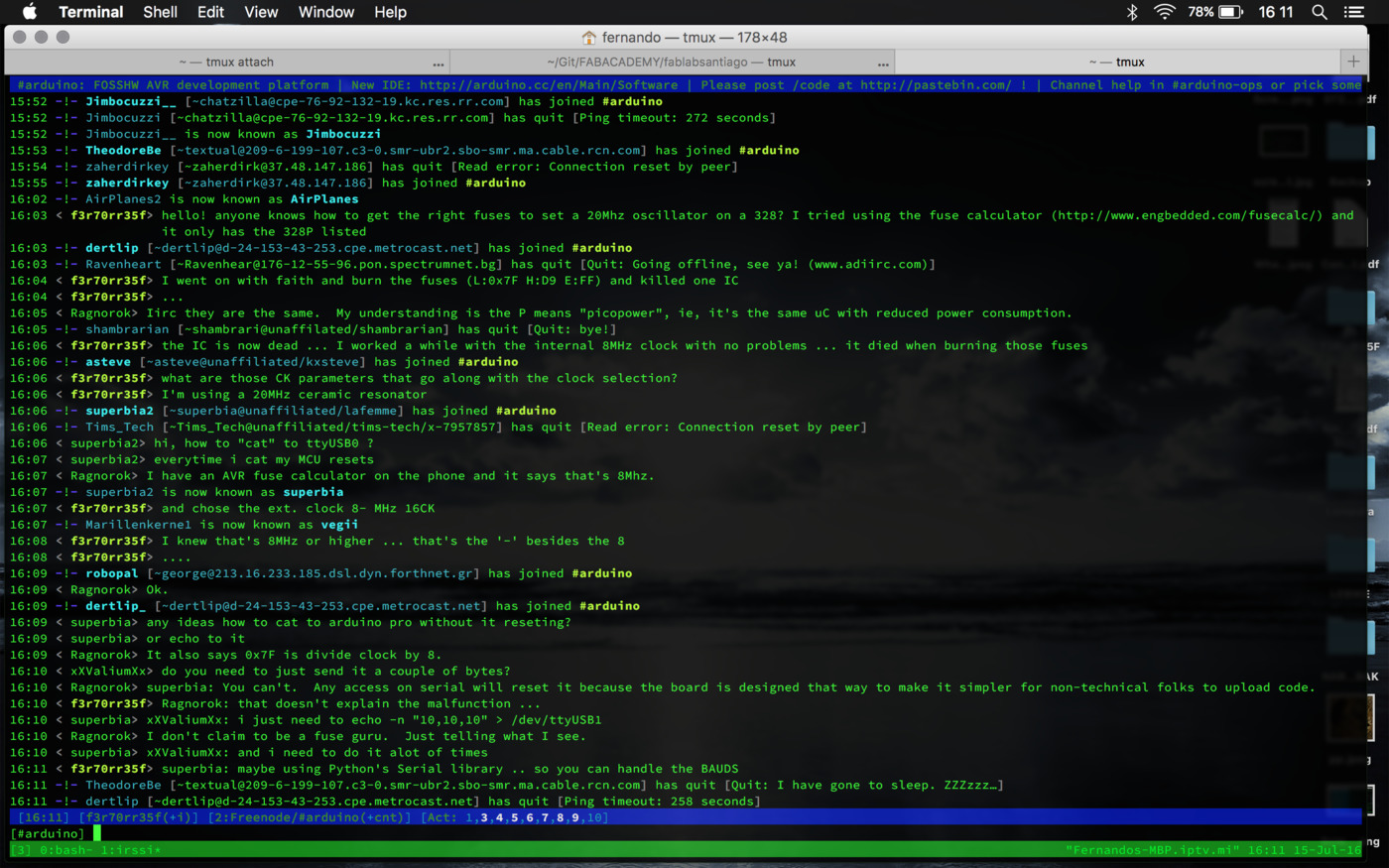
Task: Click xXValiumXx's 'just send it a couple of bytes' message
Action: pos(335,672)
